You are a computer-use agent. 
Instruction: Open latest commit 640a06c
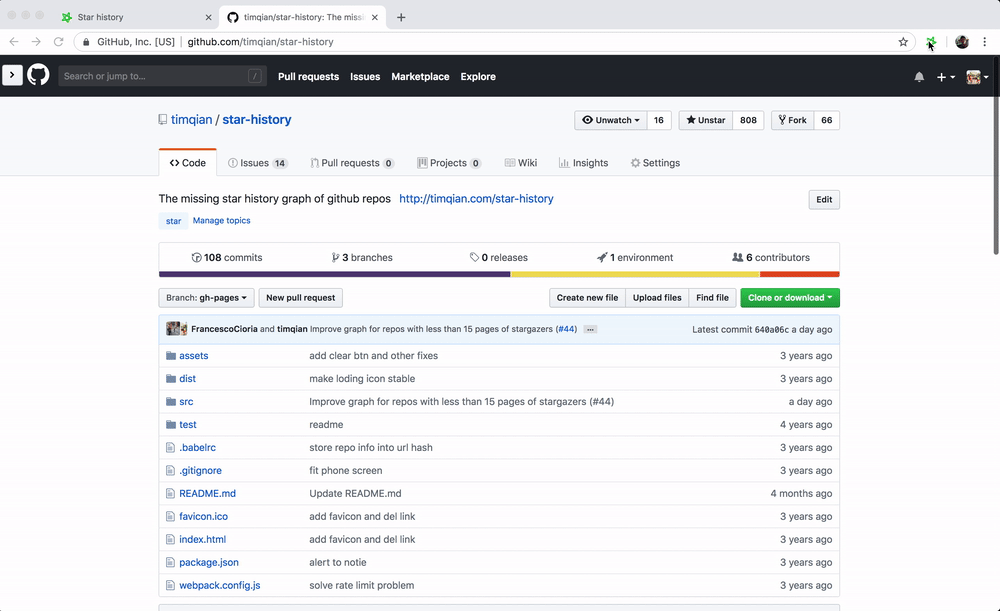pos(772,330)
